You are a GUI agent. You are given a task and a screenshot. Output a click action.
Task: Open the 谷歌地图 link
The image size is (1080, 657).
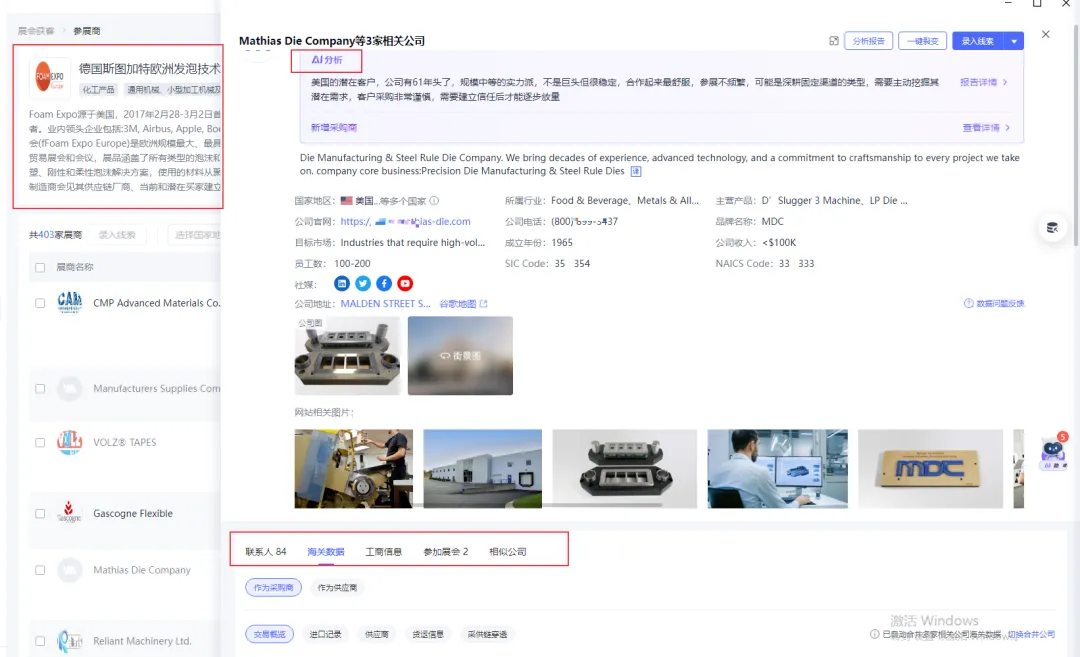point(458,304)
